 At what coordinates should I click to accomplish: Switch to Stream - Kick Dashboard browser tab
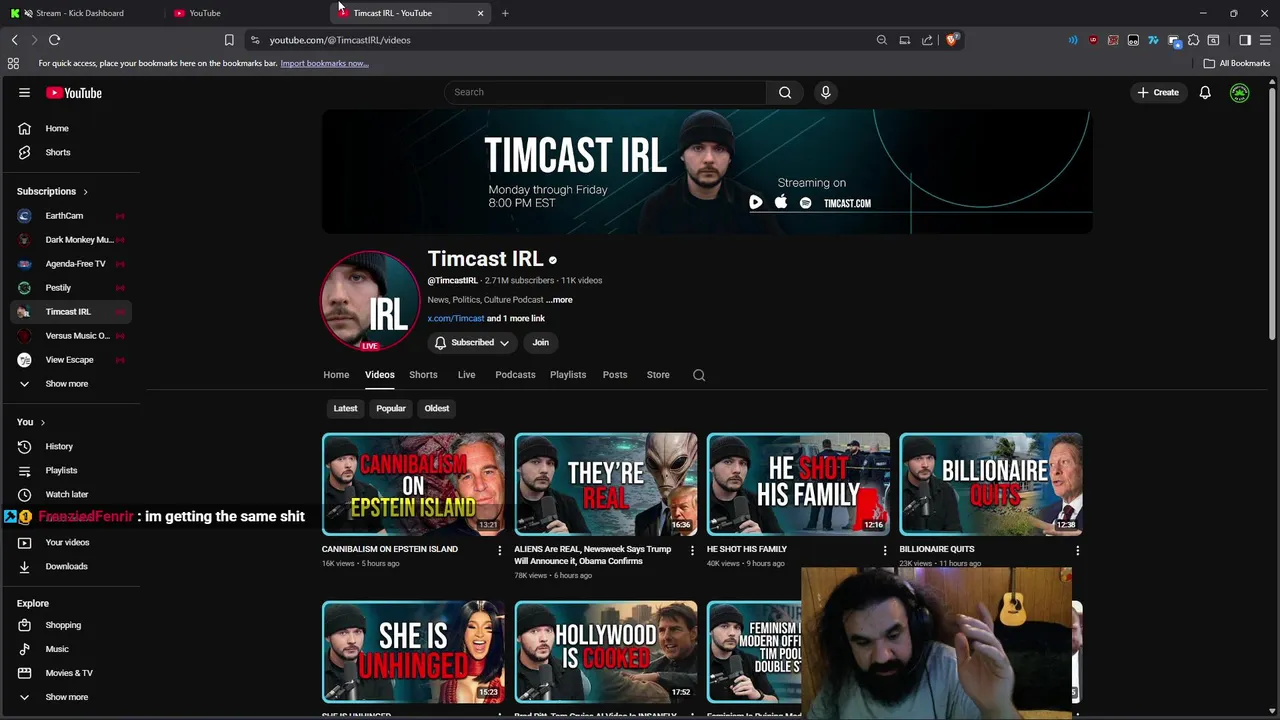80,13
